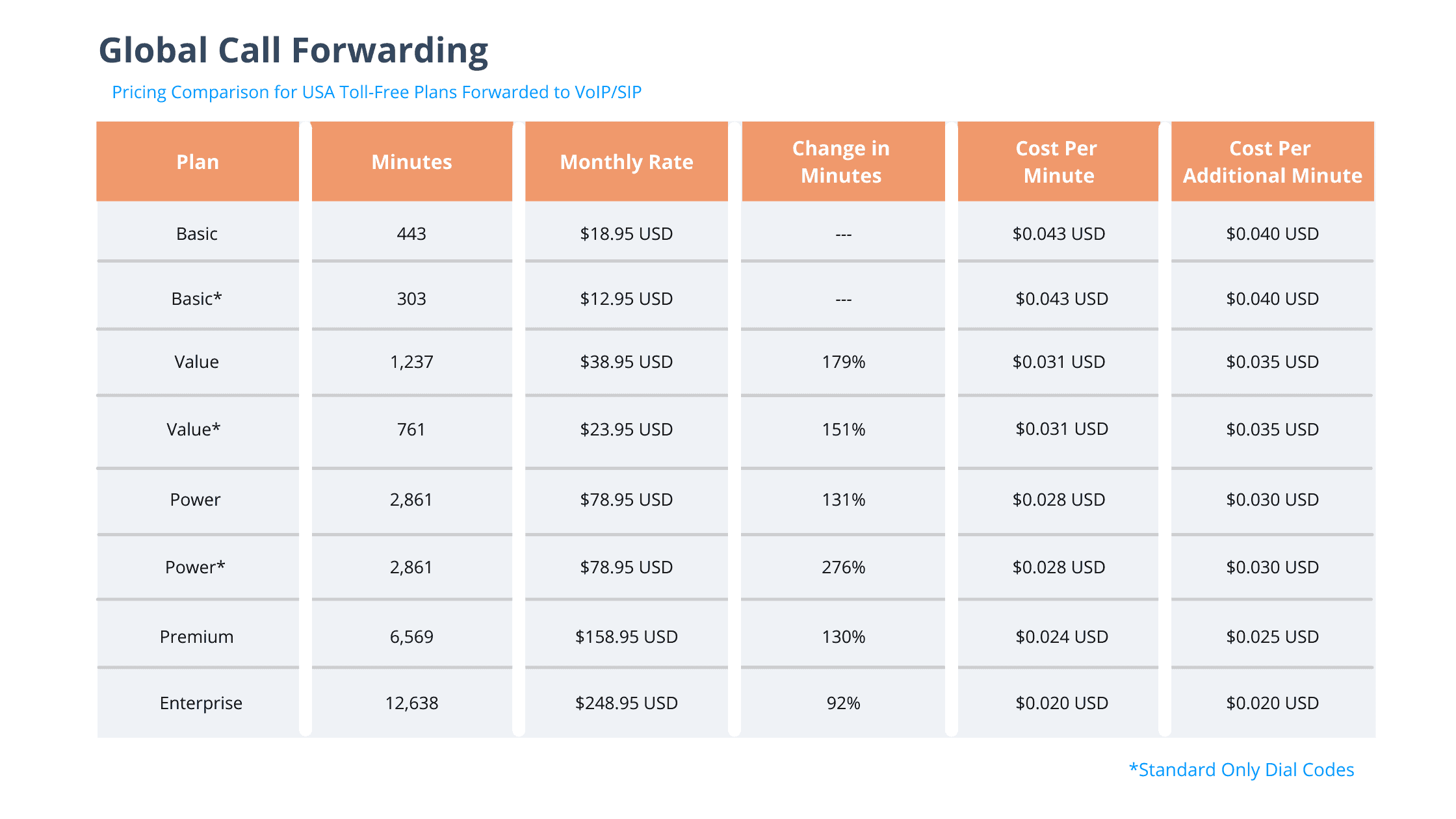The height and width of the screenshot is (819, 1456).
Task: Click the Standard Only Dial Codes footnote
Action: click(1241, 770)
